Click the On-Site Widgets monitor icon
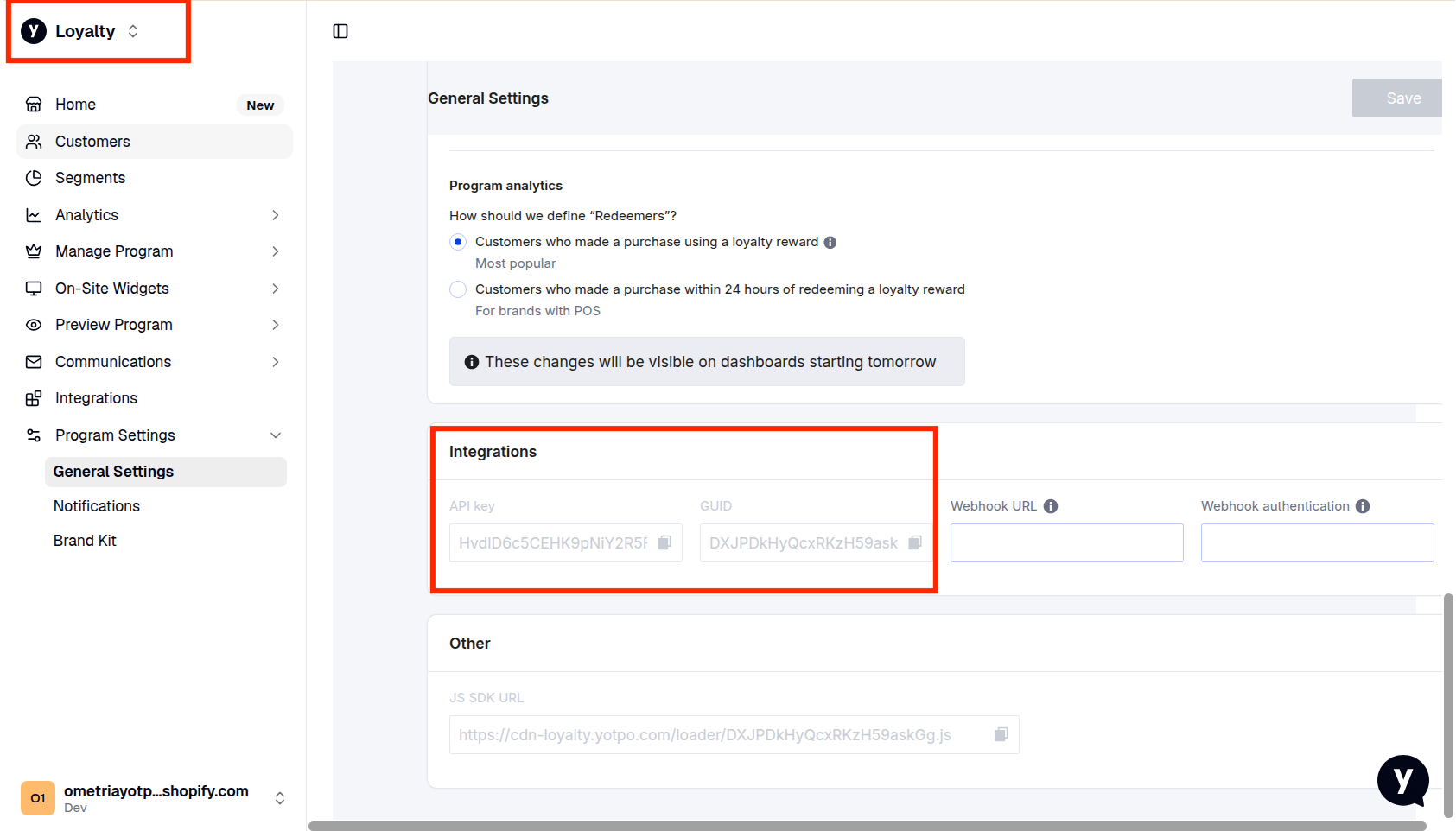This screenshot has height=831, width=1456. click(34, 289)
